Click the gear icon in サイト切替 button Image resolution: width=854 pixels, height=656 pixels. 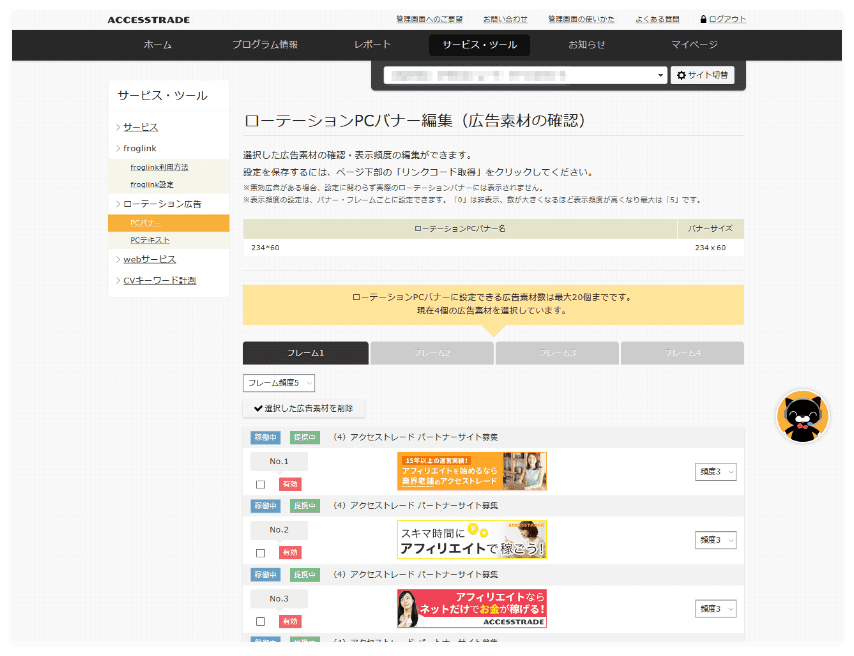click(681, 75)
